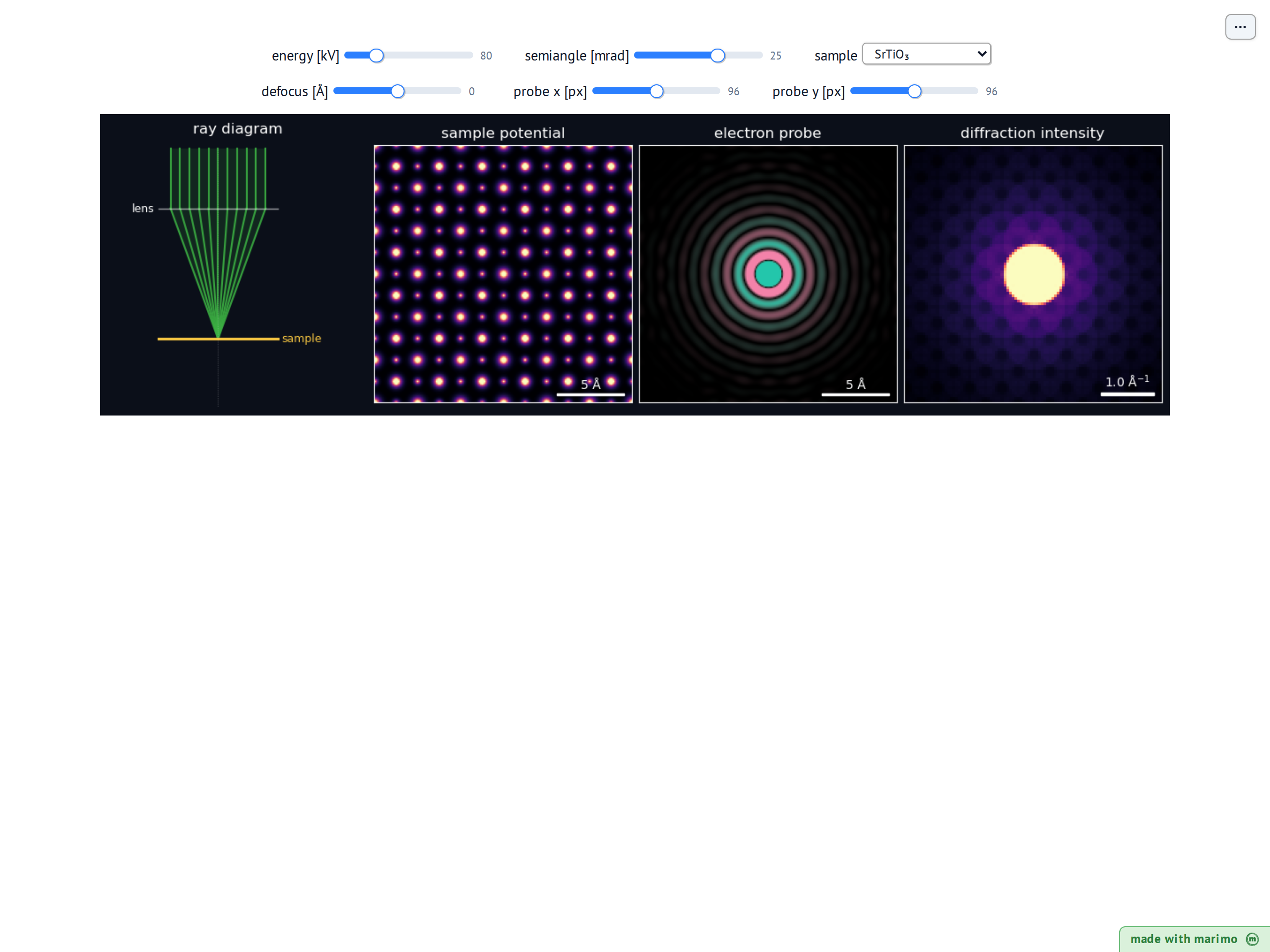Click the right unfilled part of energy slider track

pyautogui.click(x=428, y=56)
